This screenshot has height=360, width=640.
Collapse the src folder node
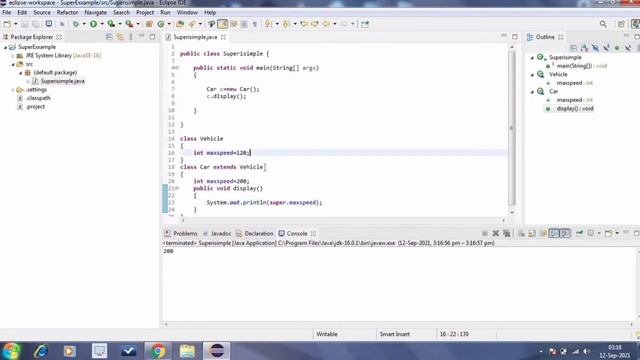[13, 64]
